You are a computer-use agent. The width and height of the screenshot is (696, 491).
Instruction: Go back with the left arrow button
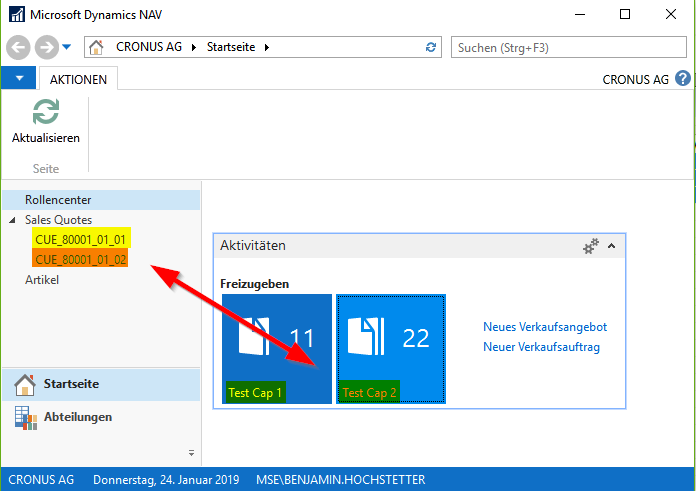coord(18,47)
